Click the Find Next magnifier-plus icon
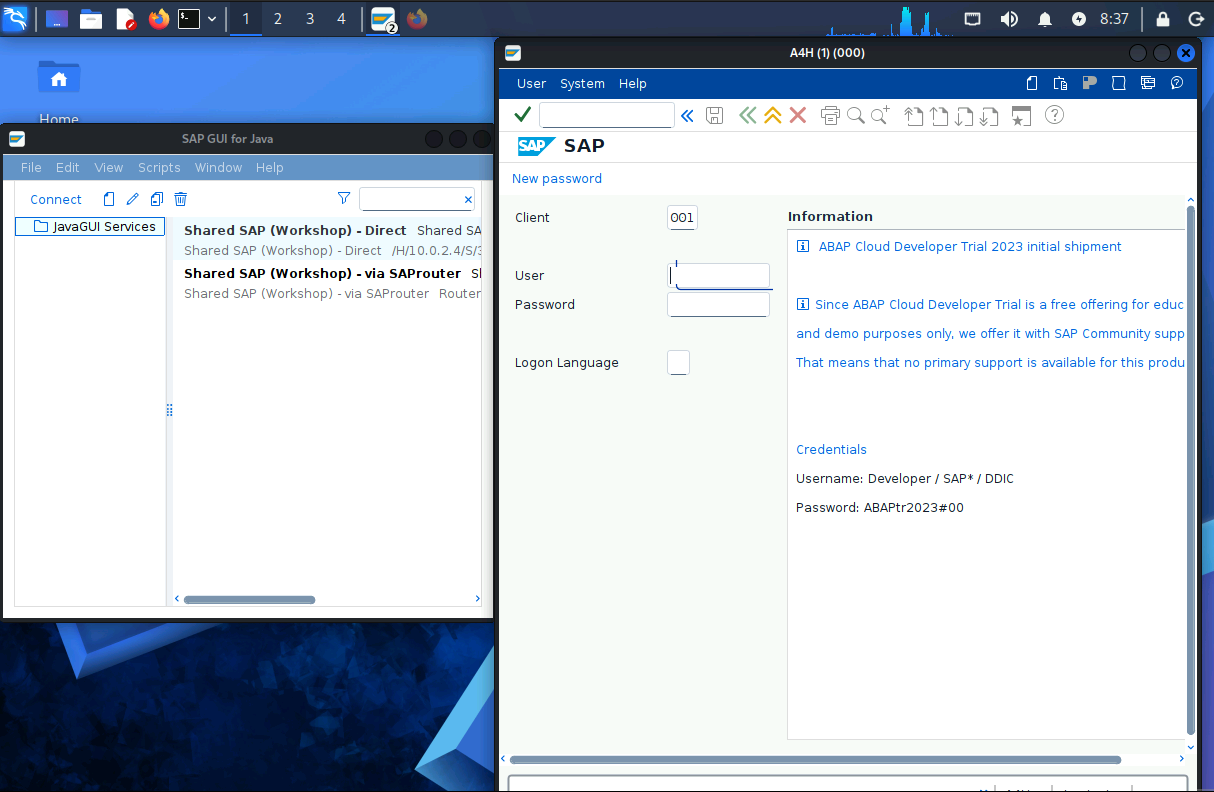The height and width of the screenshot is (792, 1214). (x=880, y=115)
